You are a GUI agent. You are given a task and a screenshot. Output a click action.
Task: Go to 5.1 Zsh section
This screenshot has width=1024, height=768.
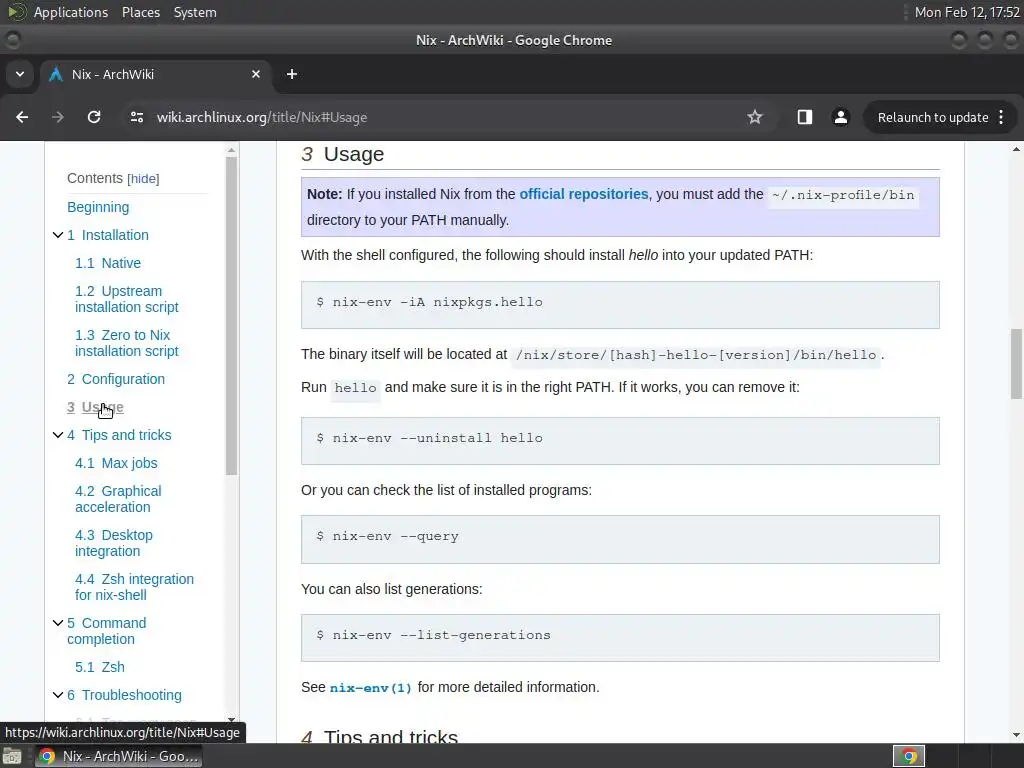[100, 667]
